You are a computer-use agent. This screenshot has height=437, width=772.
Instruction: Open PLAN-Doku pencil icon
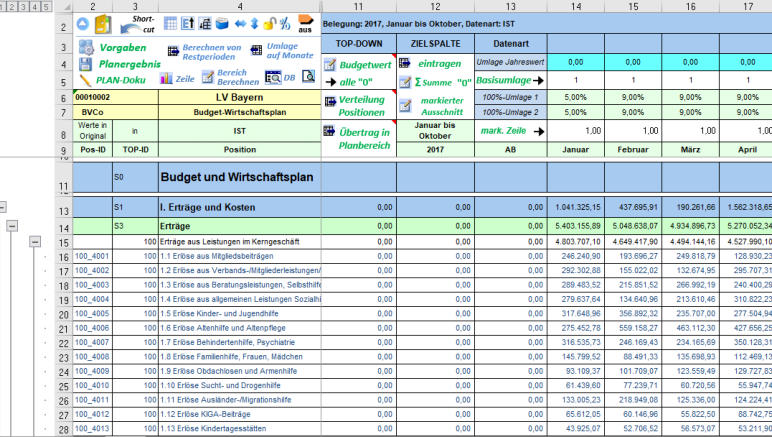pos(83,78)
